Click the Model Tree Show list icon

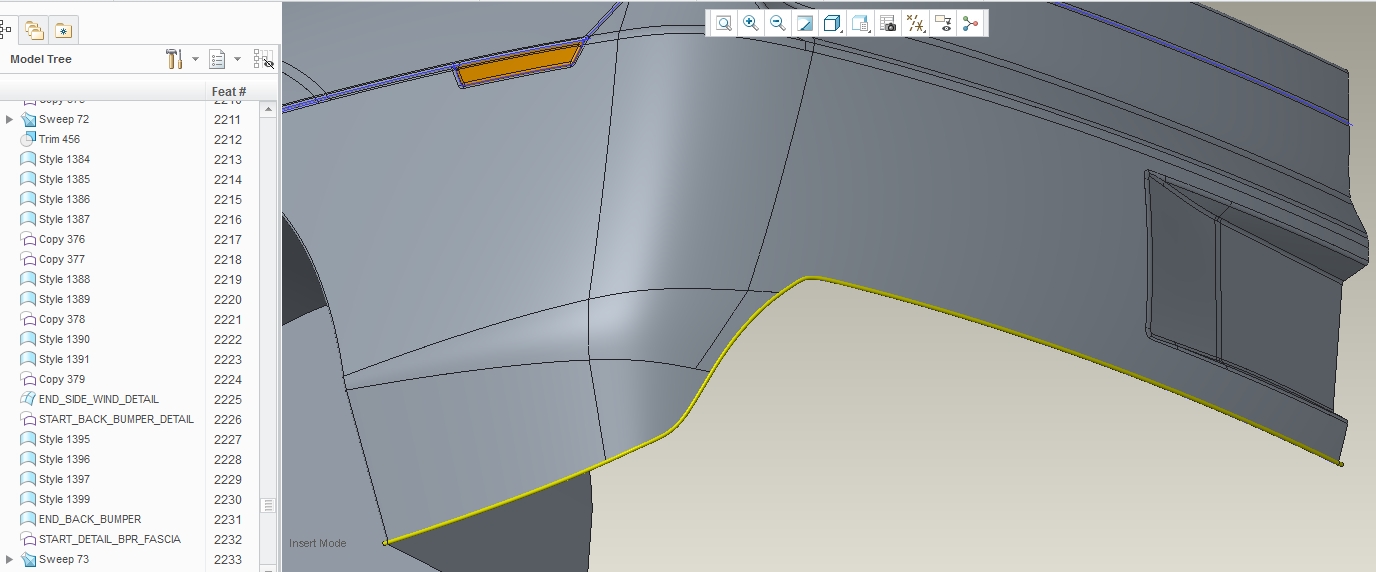pyautogui.click(x=217, y=59)
